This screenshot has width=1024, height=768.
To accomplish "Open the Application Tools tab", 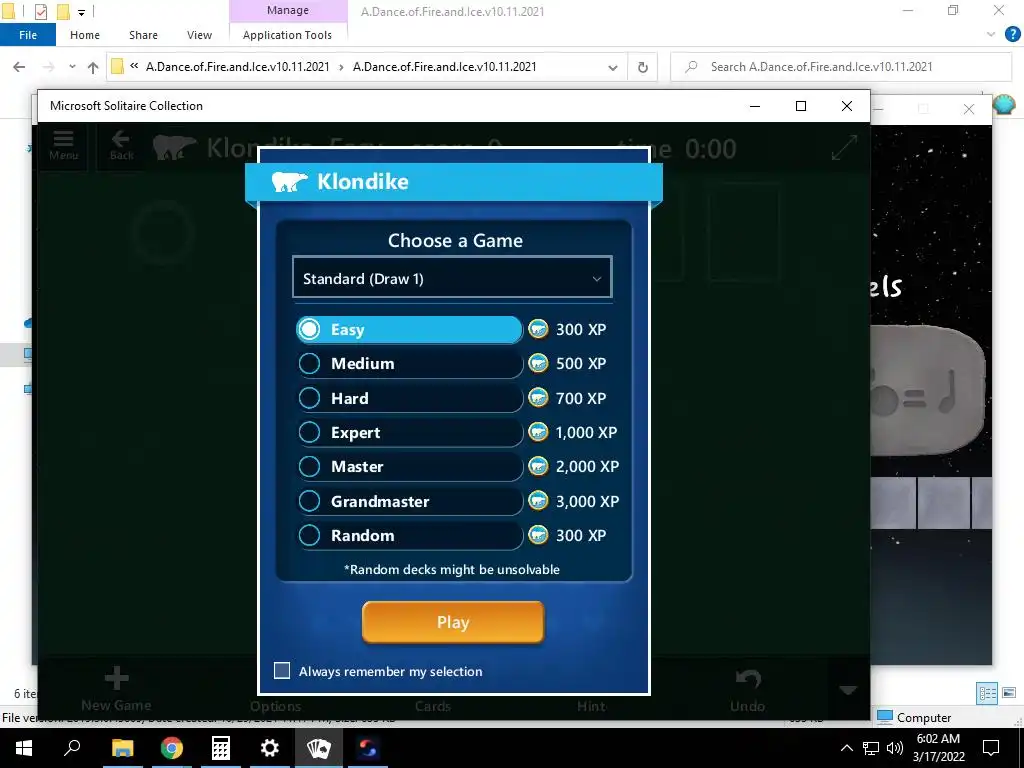I will pos(287,35).
